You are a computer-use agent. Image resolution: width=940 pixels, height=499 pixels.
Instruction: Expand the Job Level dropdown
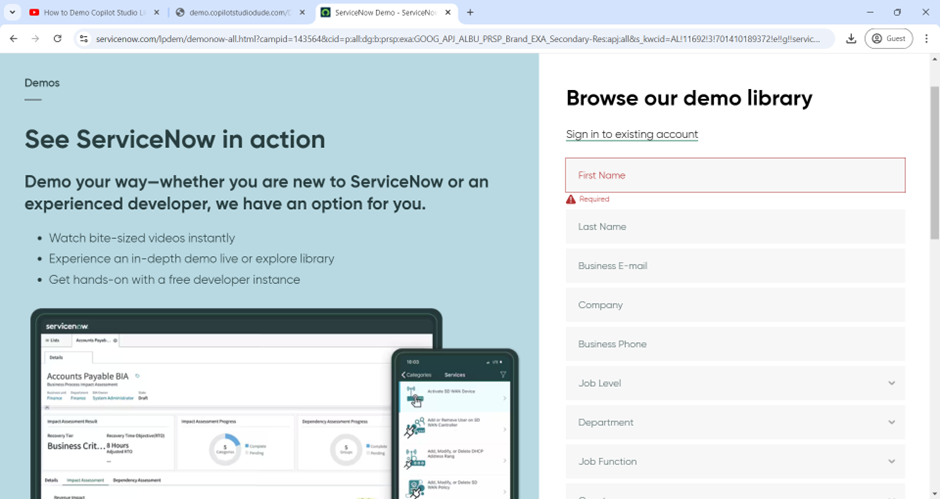tap(735, 383)
